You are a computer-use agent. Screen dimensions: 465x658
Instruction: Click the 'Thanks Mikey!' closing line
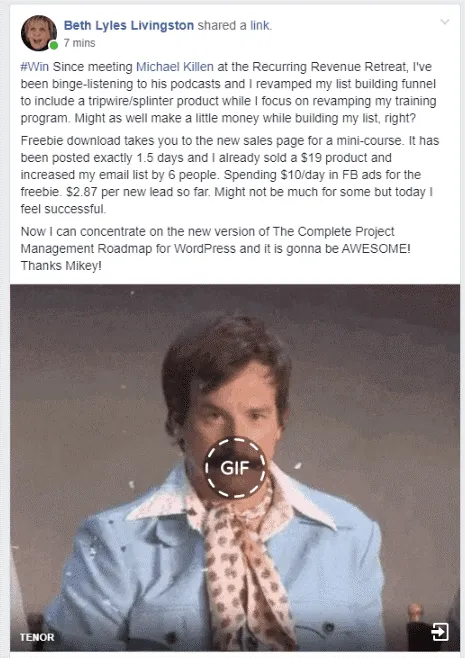click(x=61, y=266)
